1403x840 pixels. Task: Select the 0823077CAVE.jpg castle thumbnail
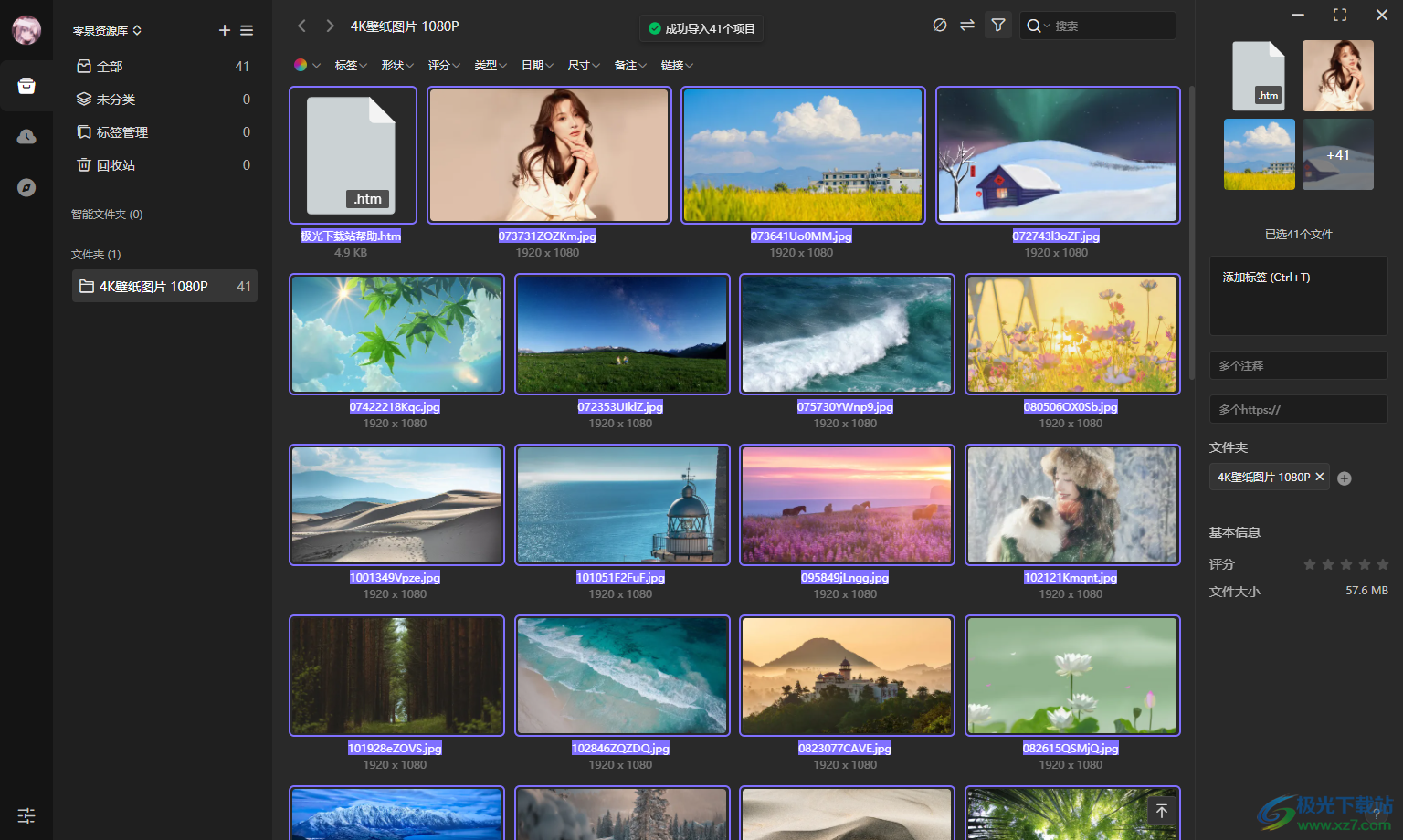pyautogui.click(x=847, y=676)
